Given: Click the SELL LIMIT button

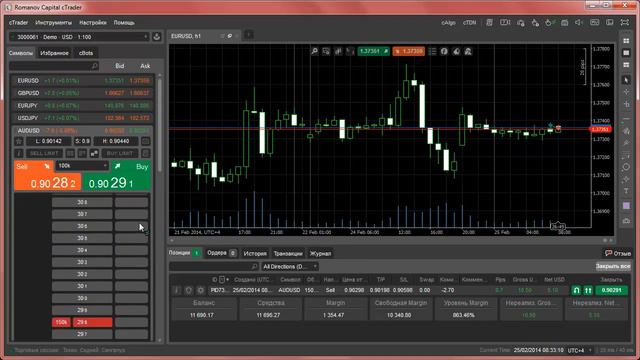Looking at the screenshot, I should (x=44, y=153).
